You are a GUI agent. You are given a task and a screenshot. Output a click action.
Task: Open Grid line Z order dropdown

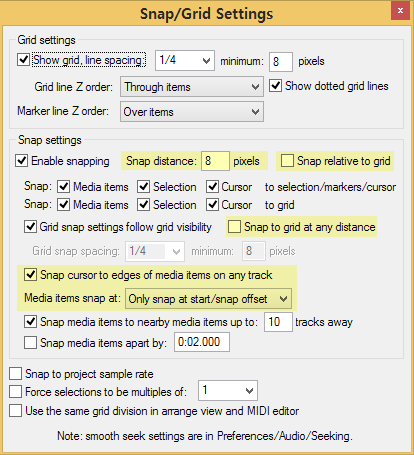pos(192,87)
